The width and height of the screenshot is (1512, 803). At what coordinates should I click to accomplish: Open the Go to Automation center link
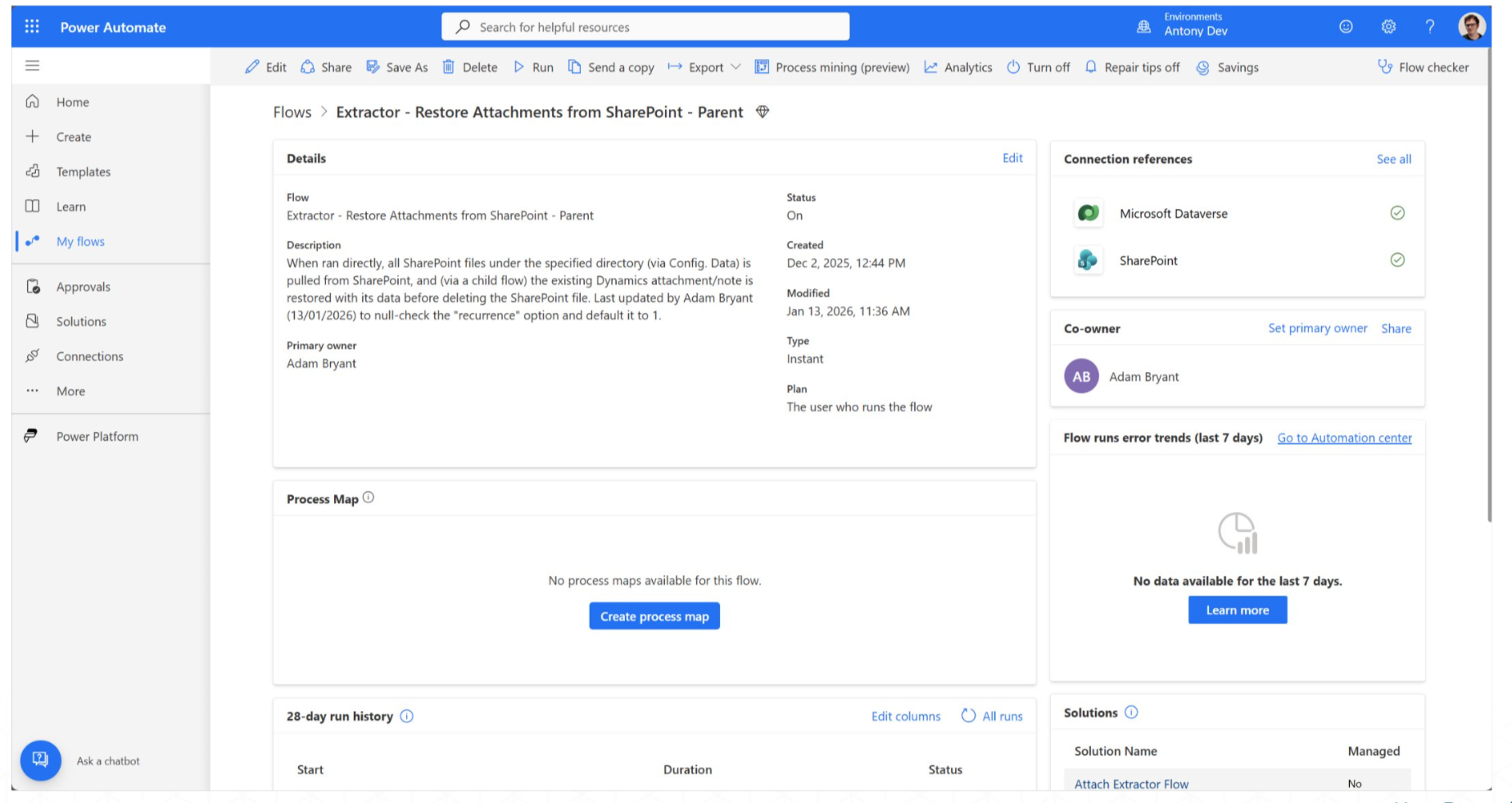coord(1344,438)
